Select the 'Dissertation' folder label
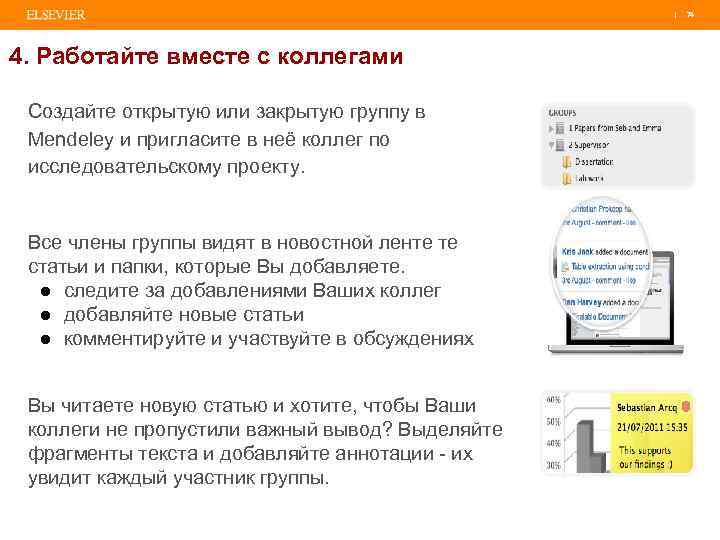720x540 pixels. pos(594,162)
